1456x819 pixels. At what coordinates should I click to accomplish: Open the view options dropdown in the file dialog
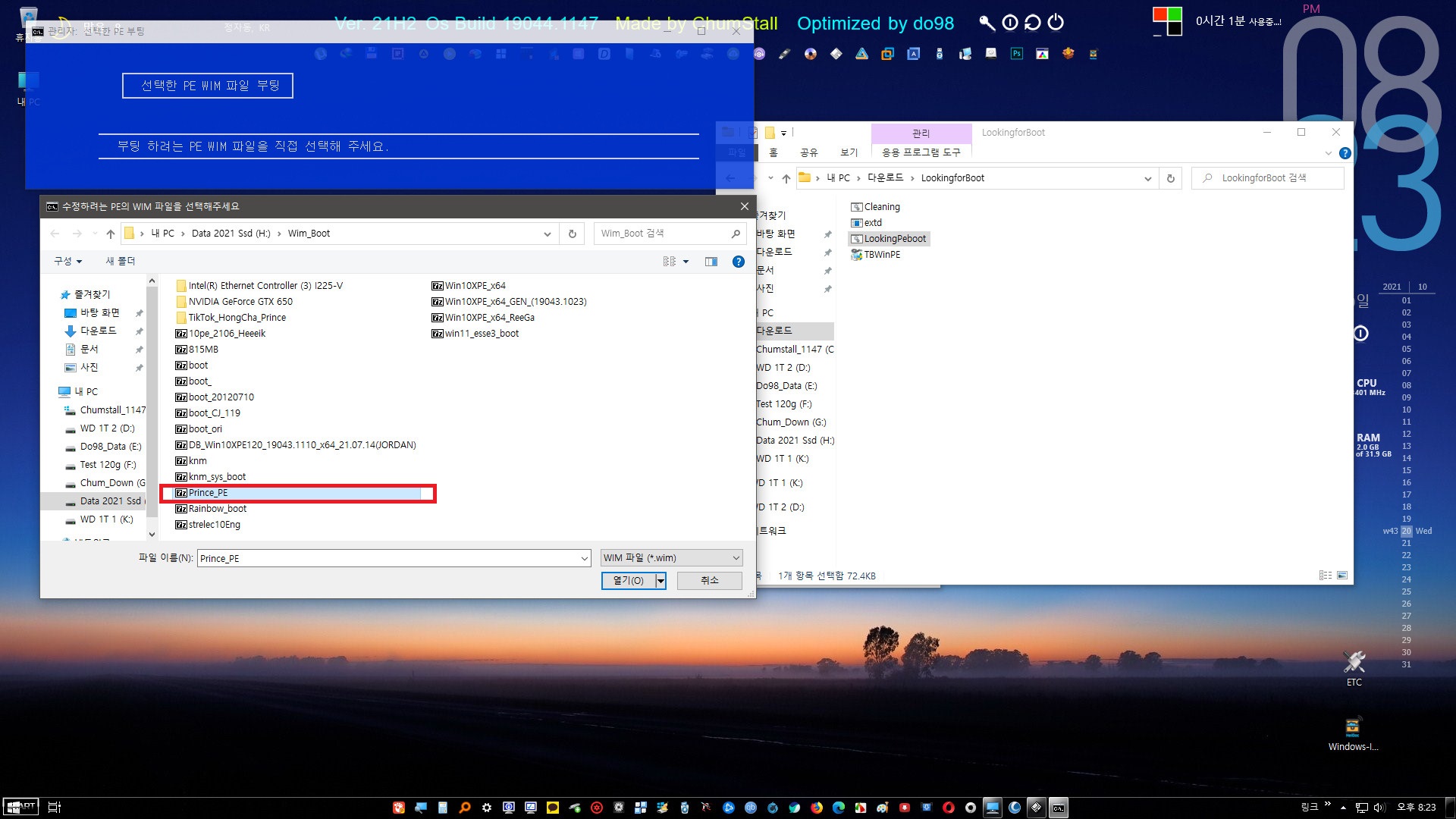(686, 262)
